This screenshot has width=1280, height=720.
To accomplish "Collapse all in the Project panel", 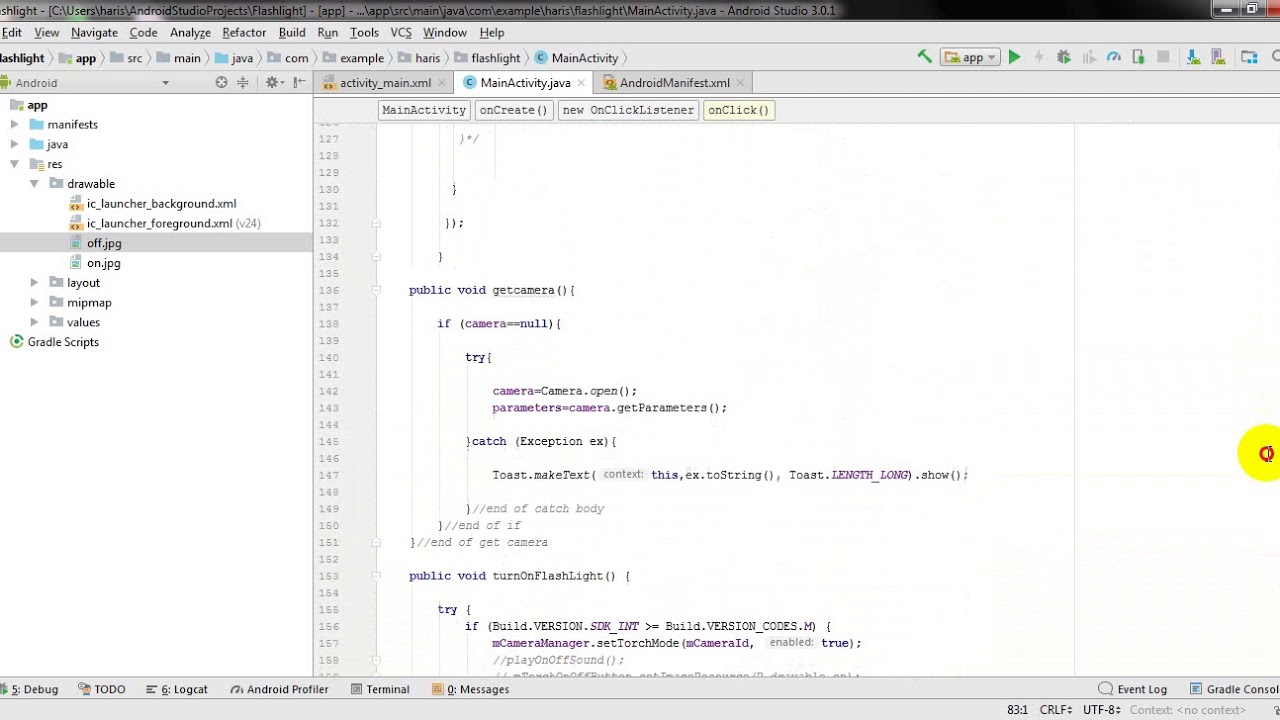I will pos(242,83).
